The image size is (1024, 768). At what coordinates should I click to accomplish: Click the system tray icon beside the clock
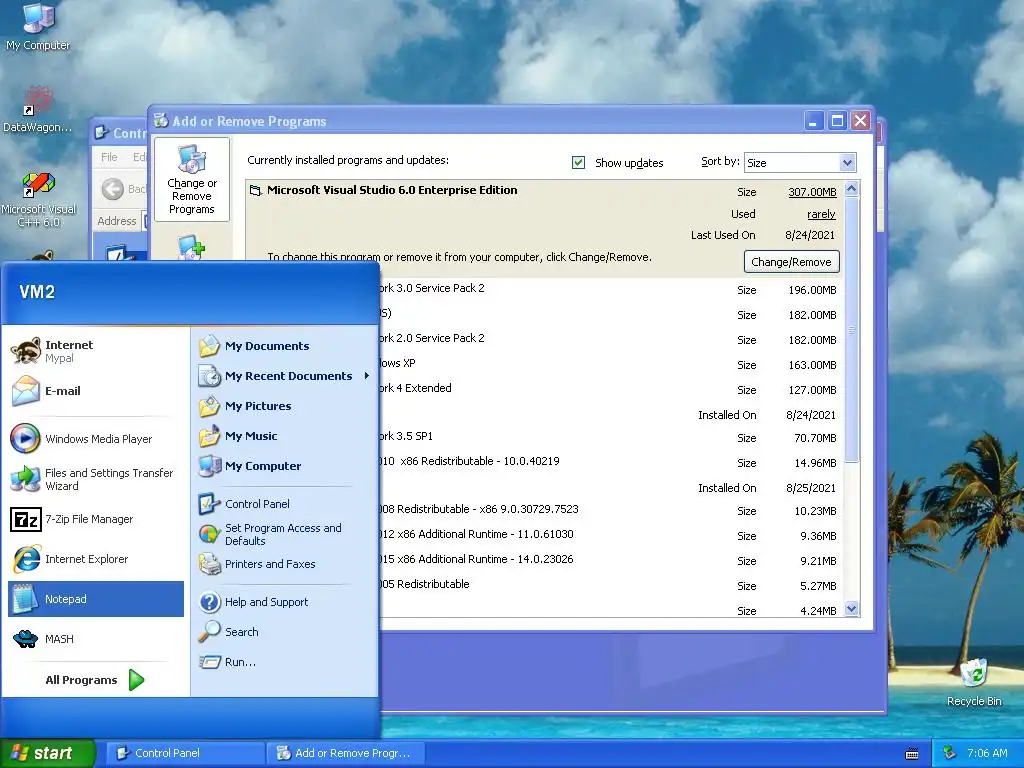click(x=950, y=753)
